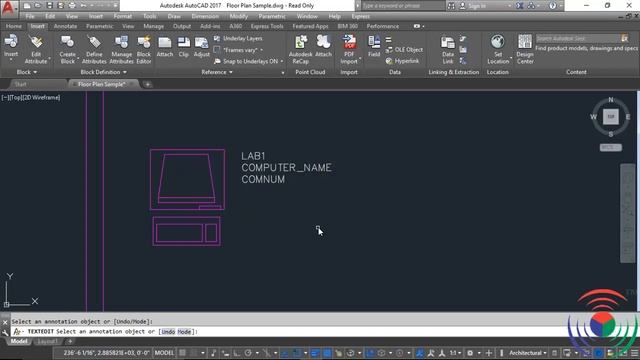This screenshot has width=640, height=360.
Task: Switch to the Home ribbon tab
Action: point(13,26)
